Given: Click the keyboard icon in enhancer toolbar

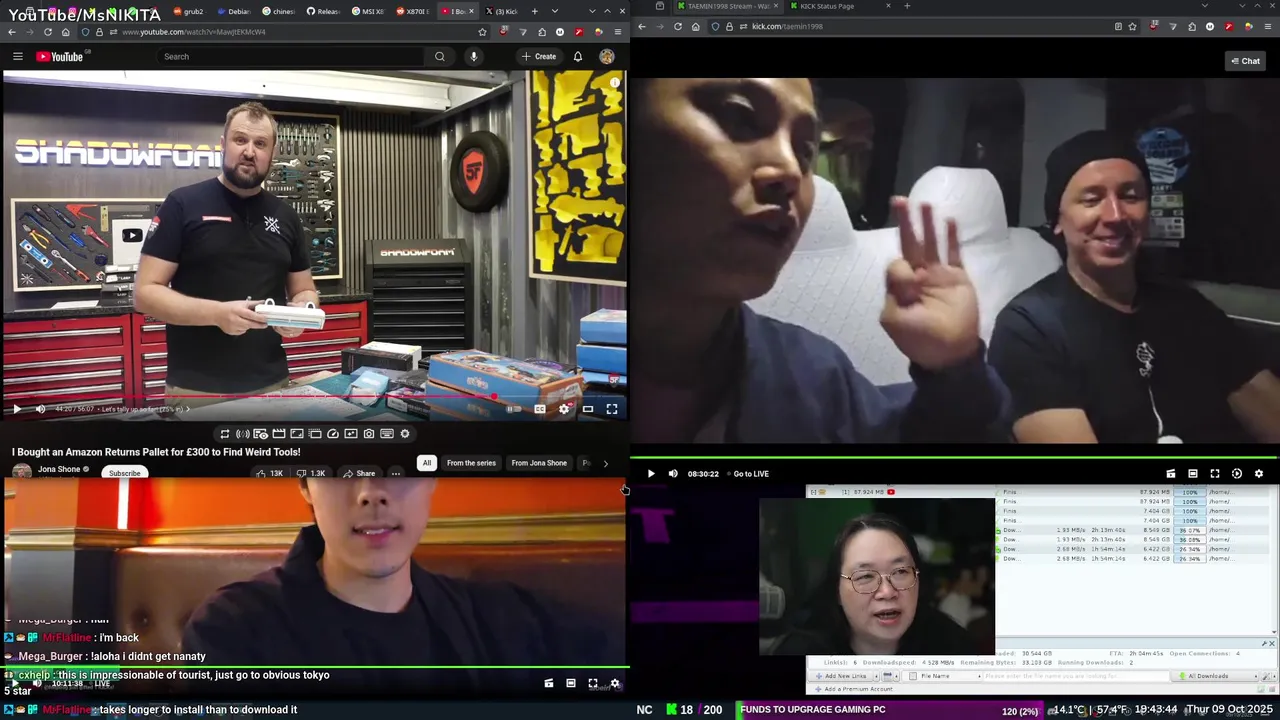Looking at the screenshot, I should (387, 433).
